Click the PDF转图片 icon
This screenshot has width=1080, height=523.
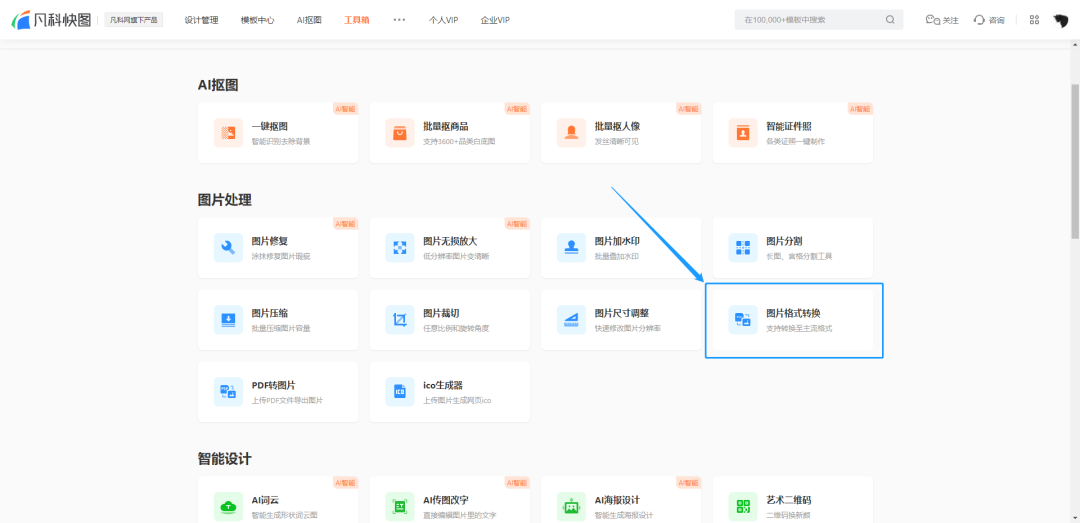(x=228, y=391)
